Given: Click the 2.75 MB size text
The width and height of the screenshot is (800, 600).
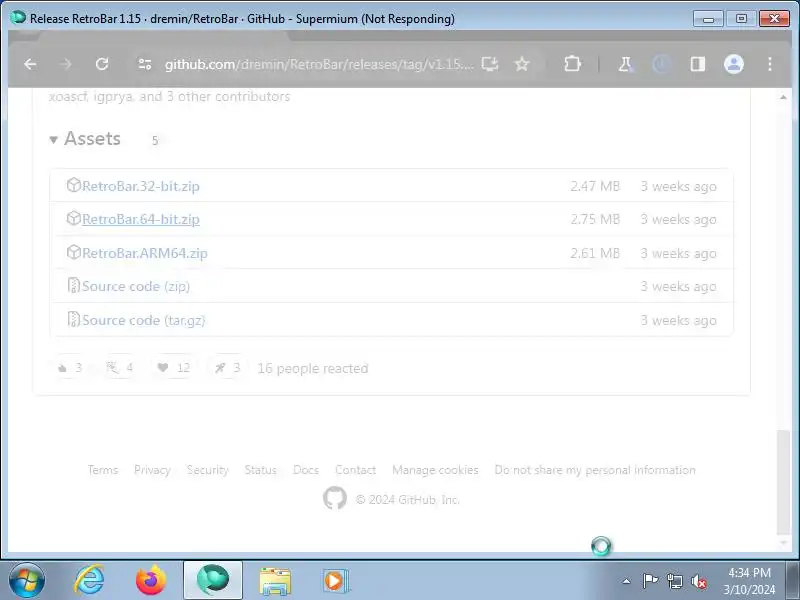Looking at the screenshot, I should (595, 219).
